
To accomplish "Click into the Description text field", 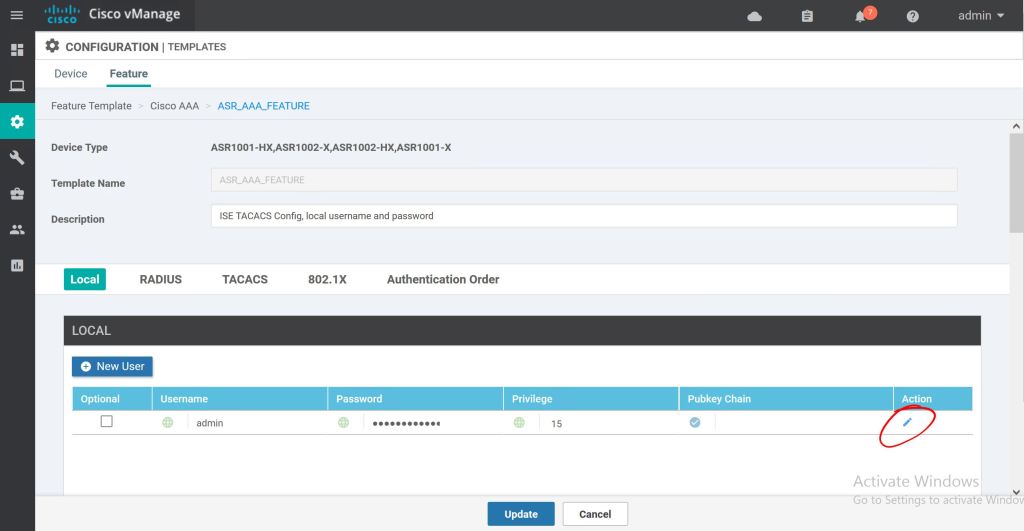I will 583,216.
